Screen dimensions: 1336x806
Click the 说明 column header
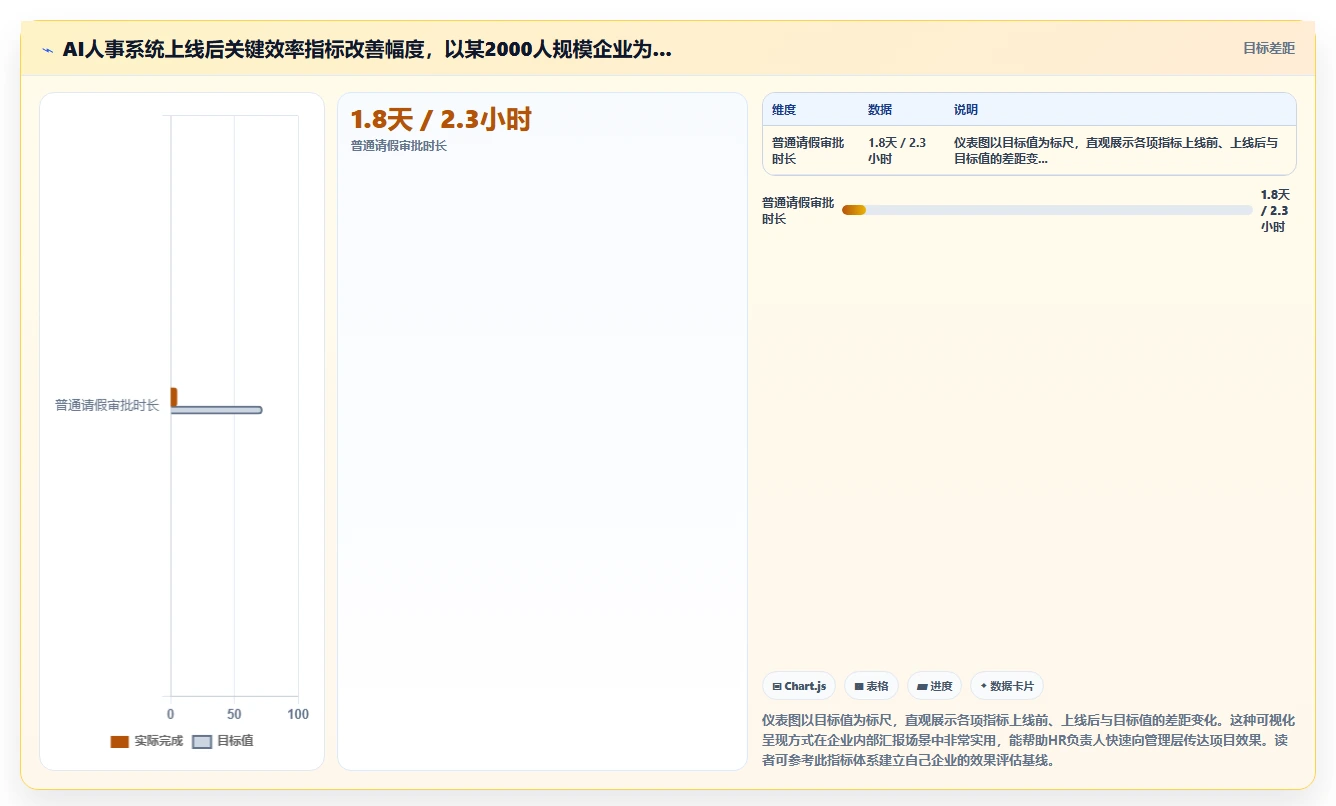[x=966, y=110]
